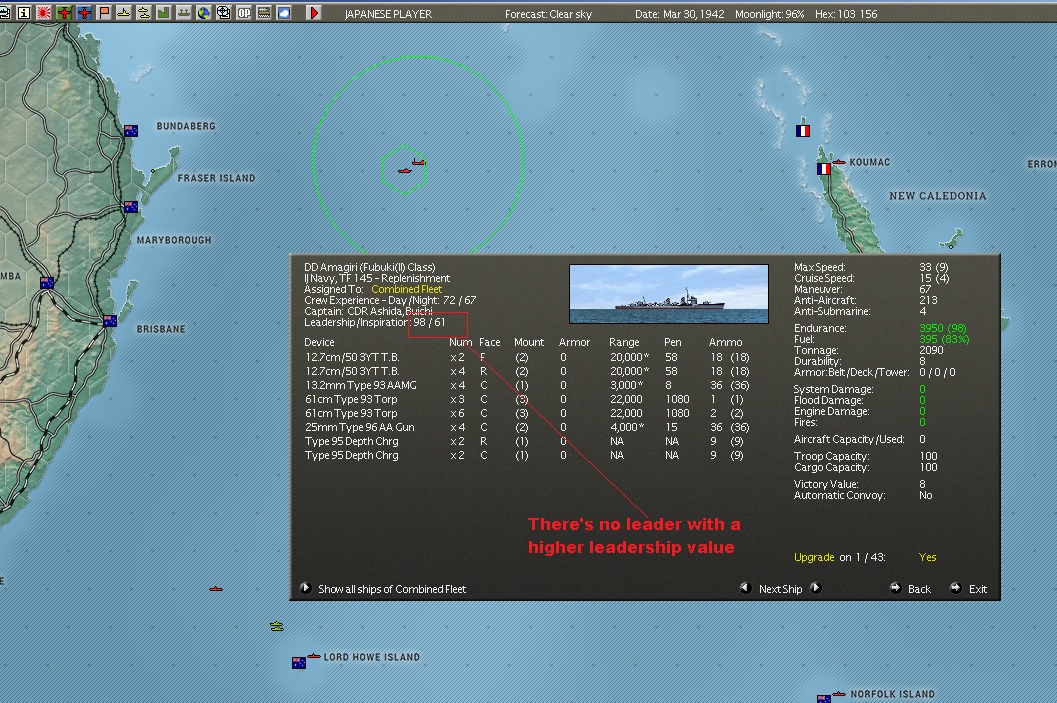Click the yellow Upgrade link
The image size is (1057, 703).
pos(814,557)
